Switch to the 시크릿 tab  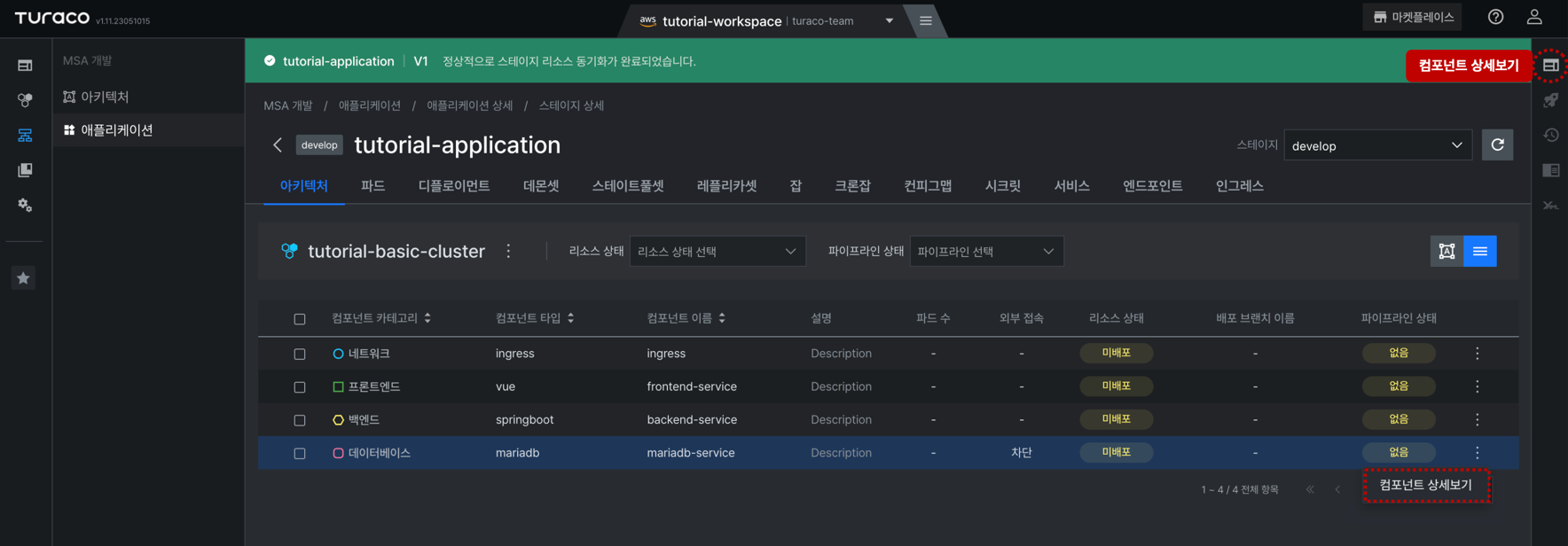click(1002, 185)
